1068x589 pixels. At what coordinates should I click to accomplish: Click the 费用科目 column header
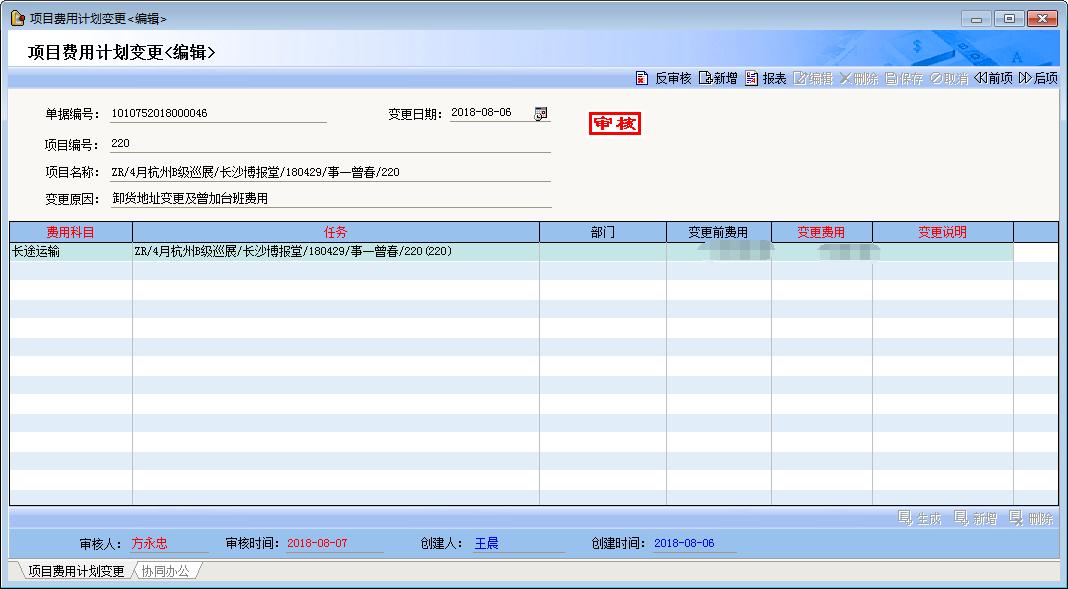click(x=70, y=232)
